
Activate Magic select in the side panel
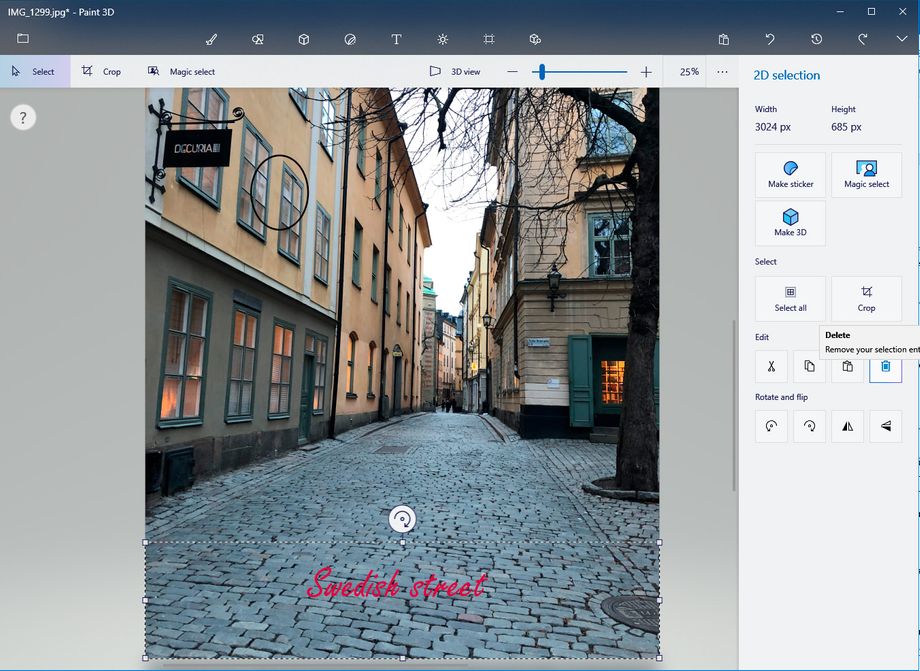pos(866,174)
